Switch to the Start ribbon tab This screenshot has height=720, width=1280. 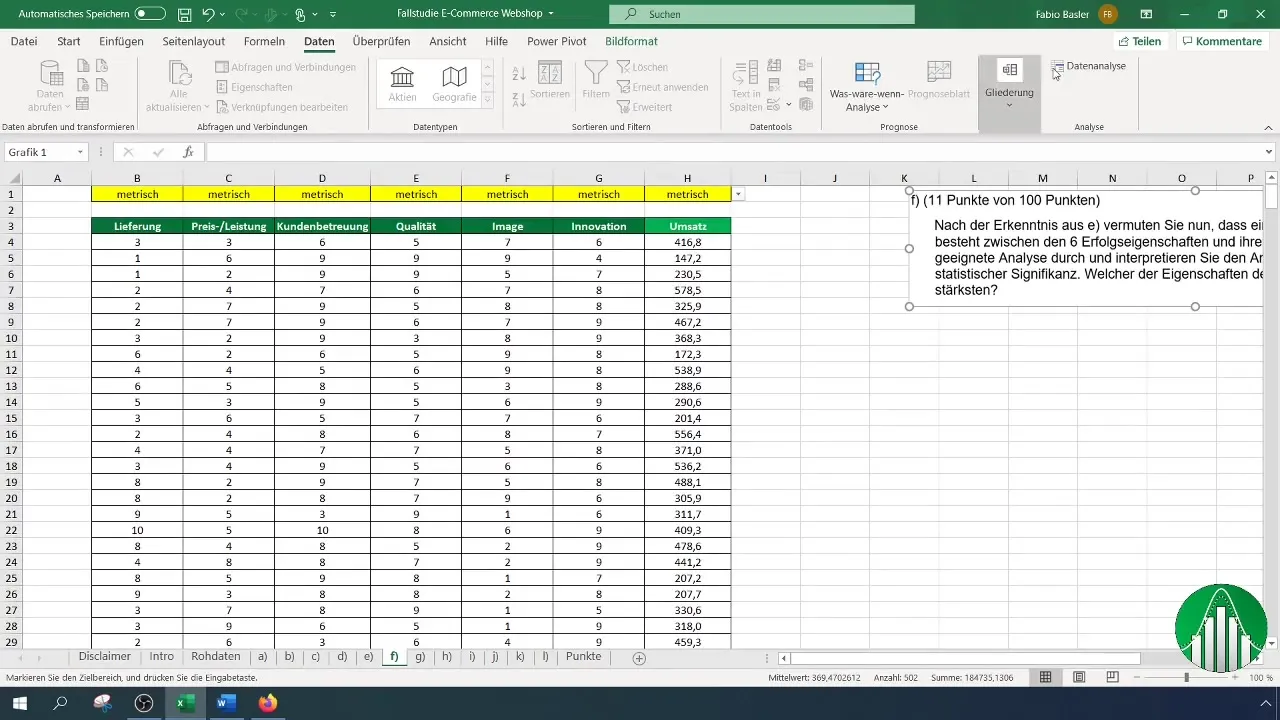tap(69, 41)
